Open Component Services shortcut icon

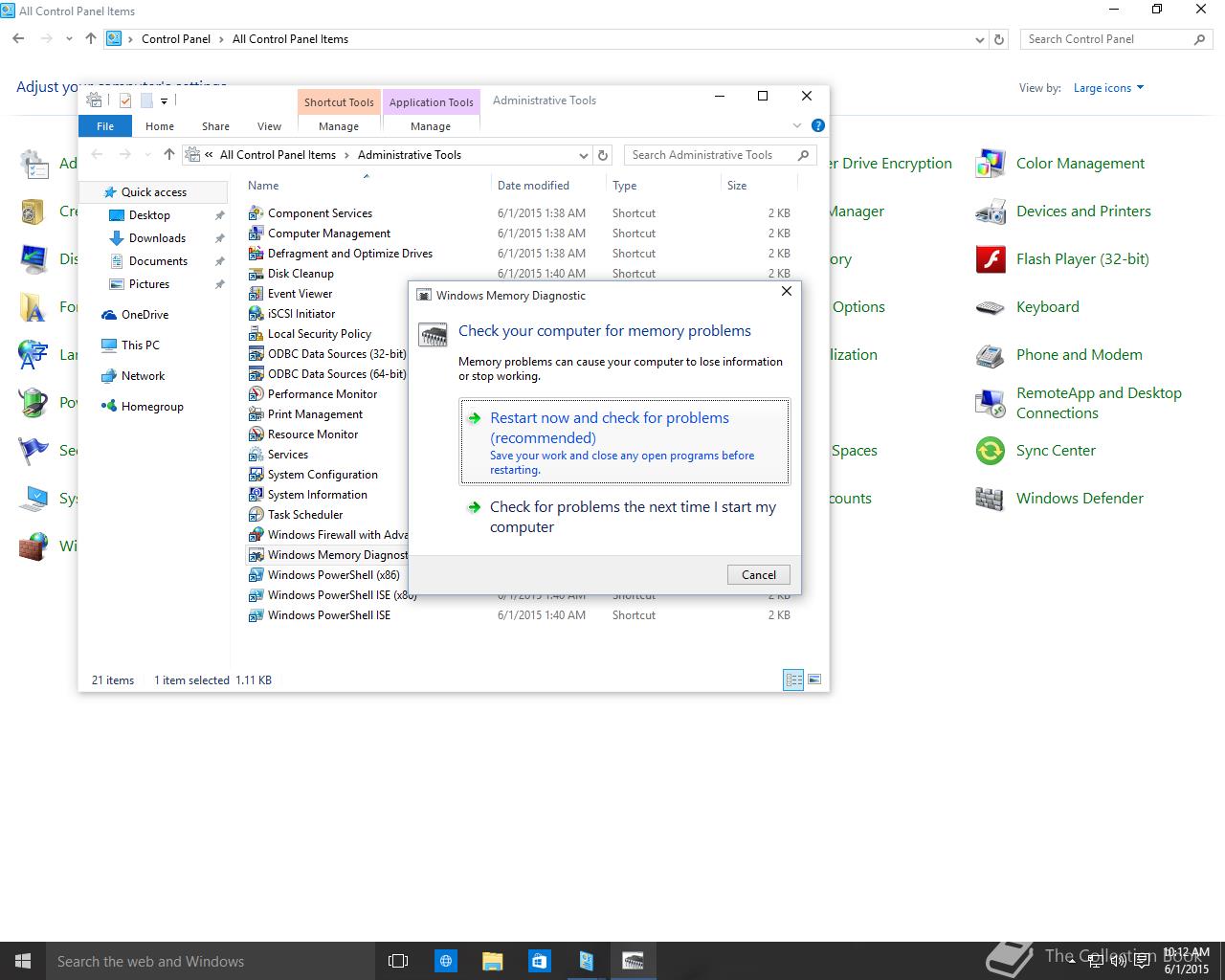[256, 212]
